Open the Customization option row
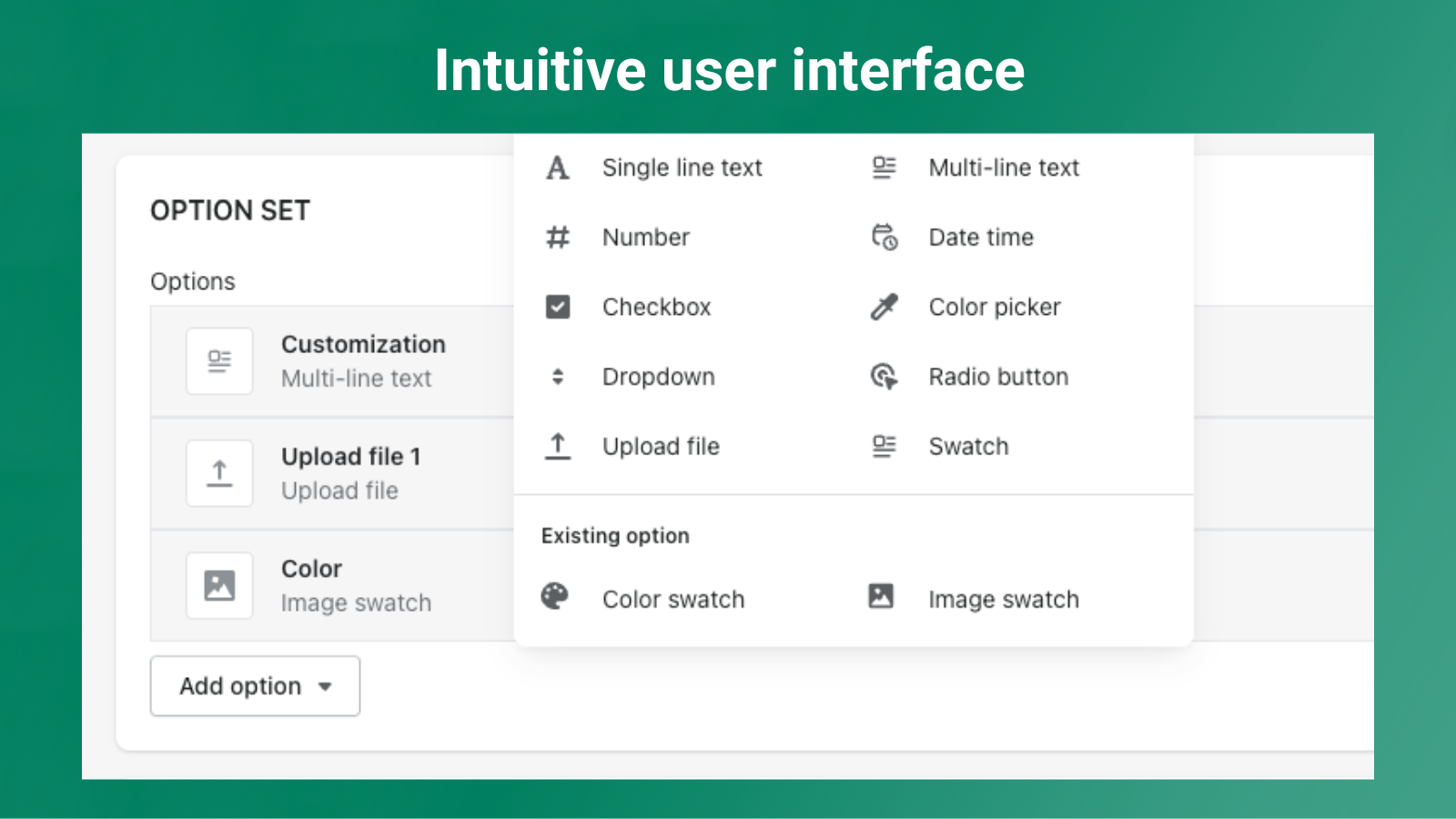Screen dimensions: 1456x819 [362, 361]
